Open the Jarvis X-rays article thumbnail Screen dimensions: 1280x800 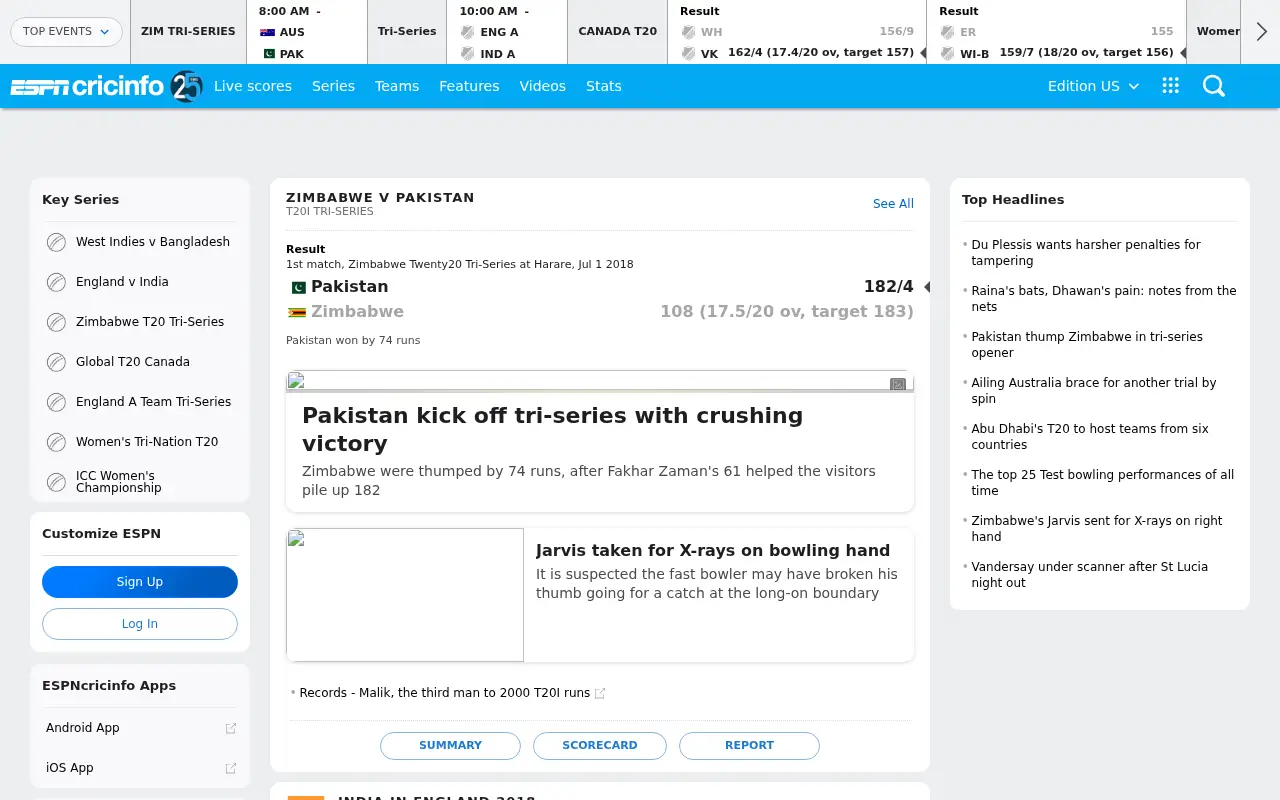click(405, 595)
